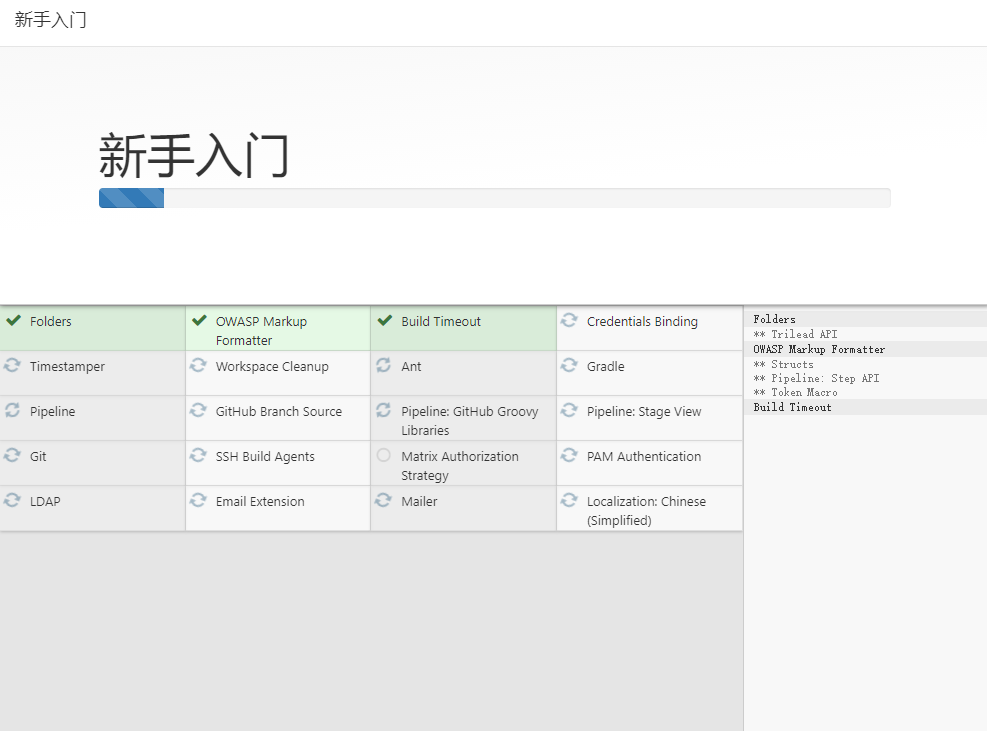Select the GitHub Branch Source plugin
The image size is (987, 731).
click(x=278, y=418)
